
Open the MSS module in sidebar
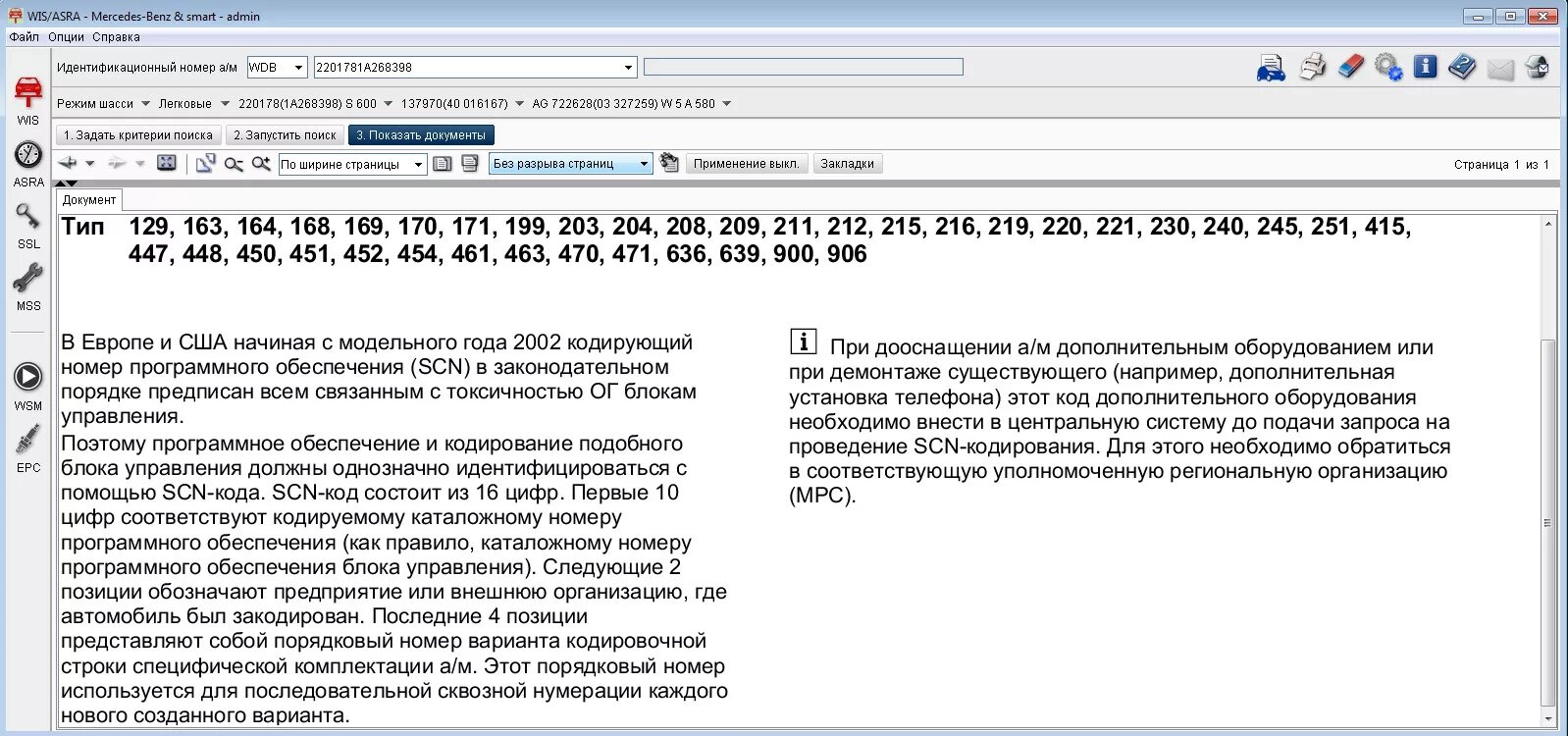point(27,287)
